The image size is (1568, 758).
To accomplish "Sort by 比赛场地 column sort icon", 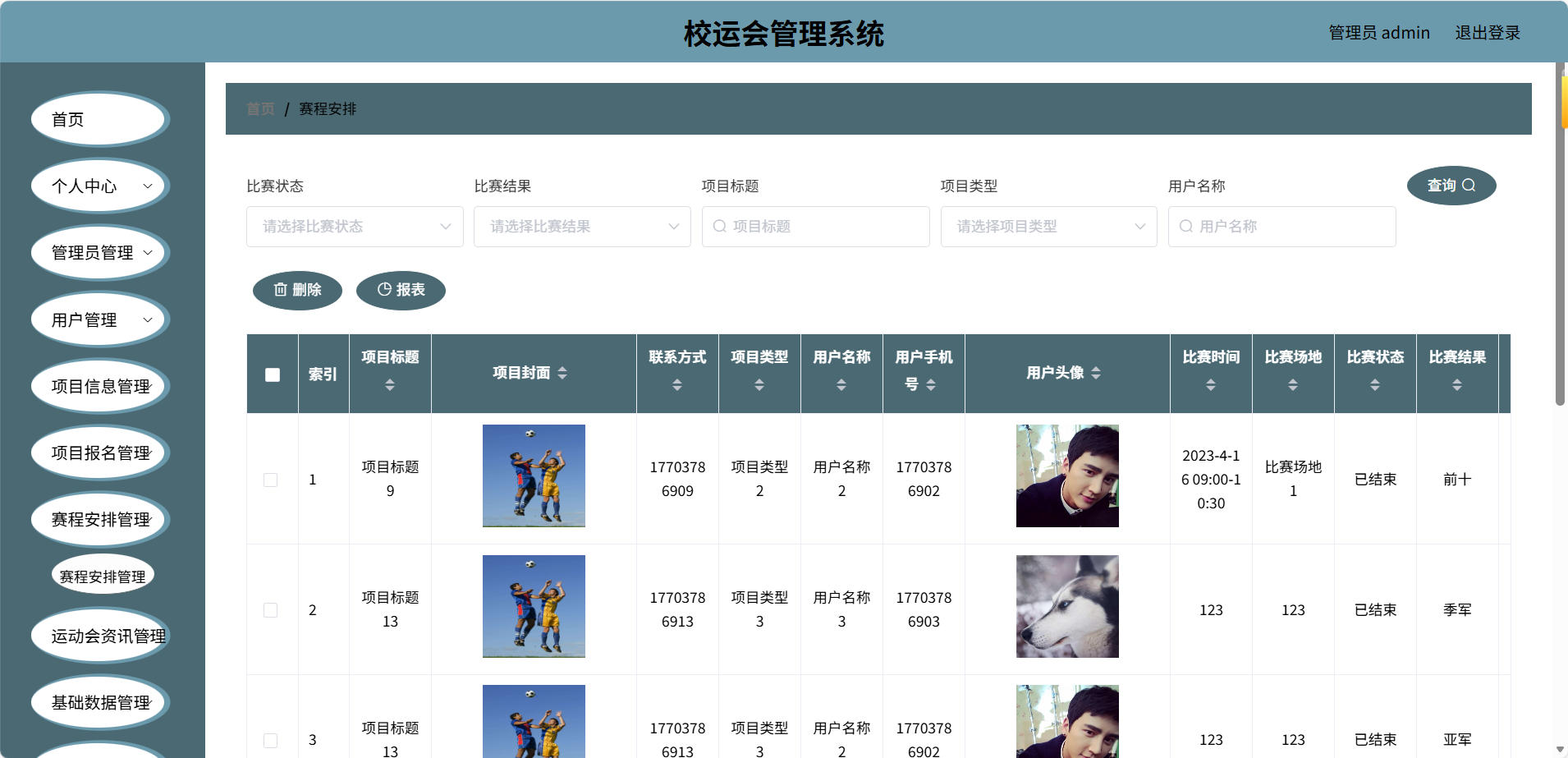I will pyautogui.click(x=1293, y=384).
